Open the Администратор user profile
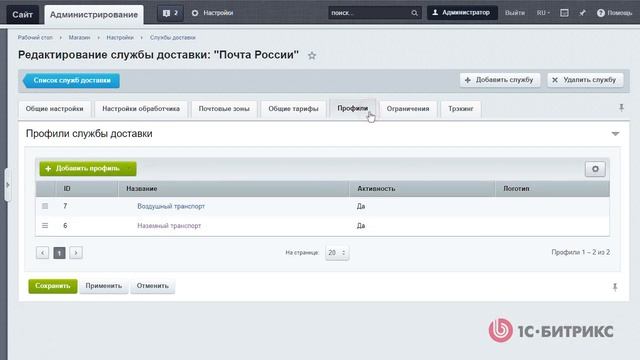 click(x=462, y=13)
